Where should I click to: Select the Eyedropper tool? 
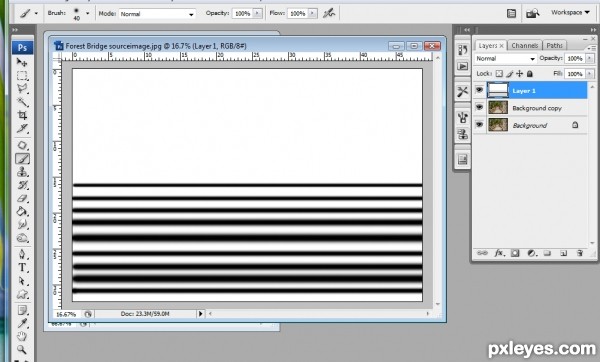pyautogui.click(x=22, y=323)
